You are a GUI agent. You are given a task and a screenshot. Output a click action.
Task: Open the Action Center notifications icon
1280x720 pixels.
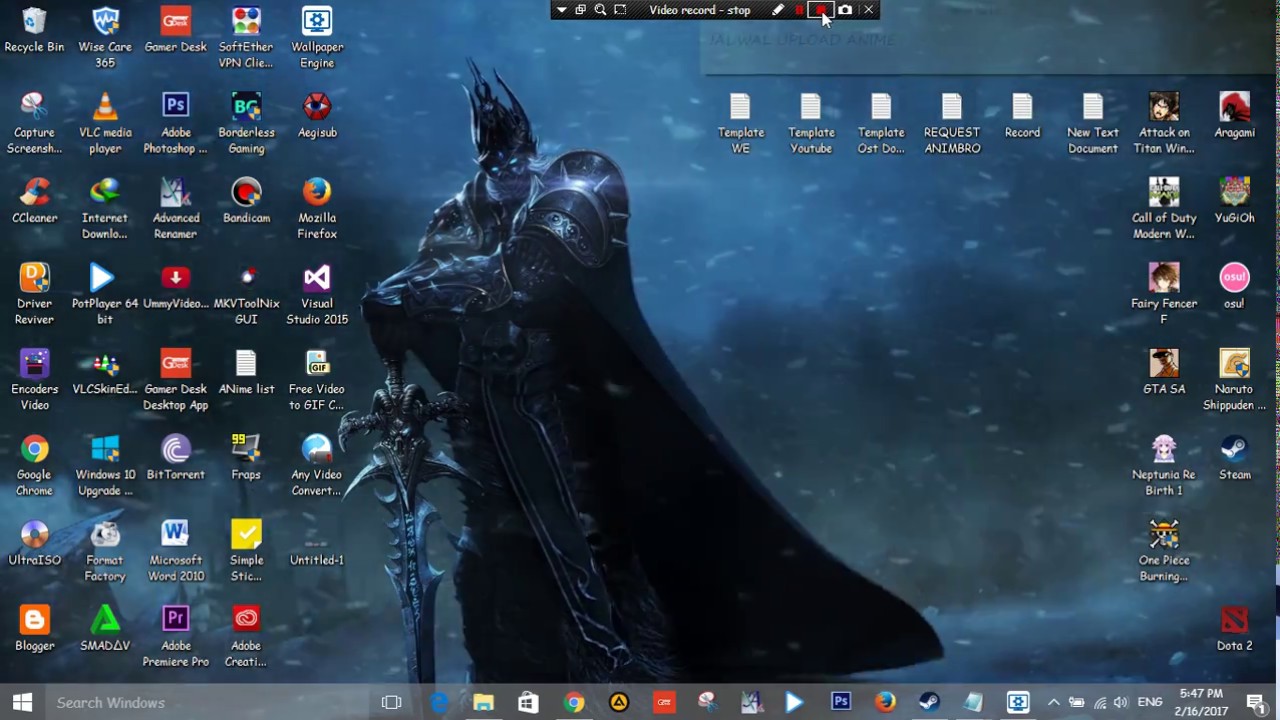click(1256, 702)
